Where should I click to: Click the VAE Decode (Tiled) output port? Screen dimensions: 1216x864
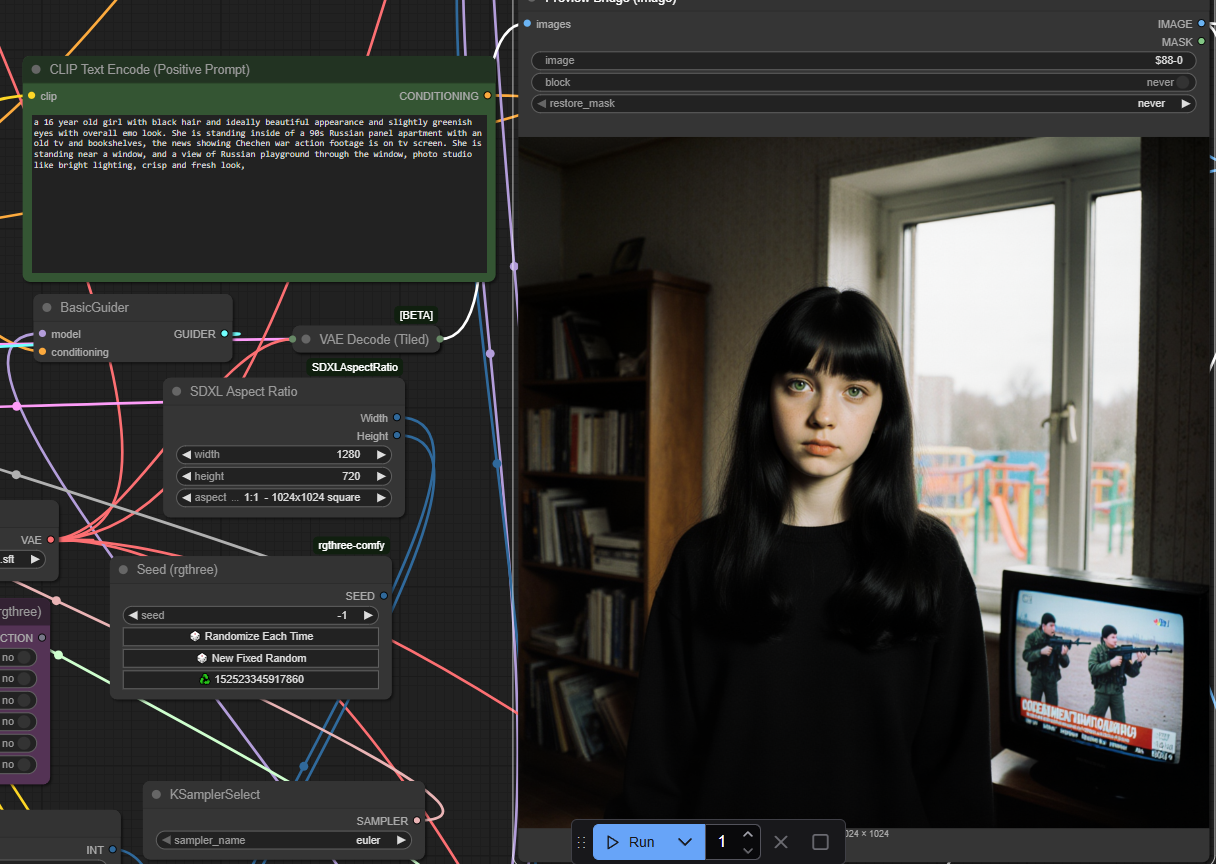[440, 339]
